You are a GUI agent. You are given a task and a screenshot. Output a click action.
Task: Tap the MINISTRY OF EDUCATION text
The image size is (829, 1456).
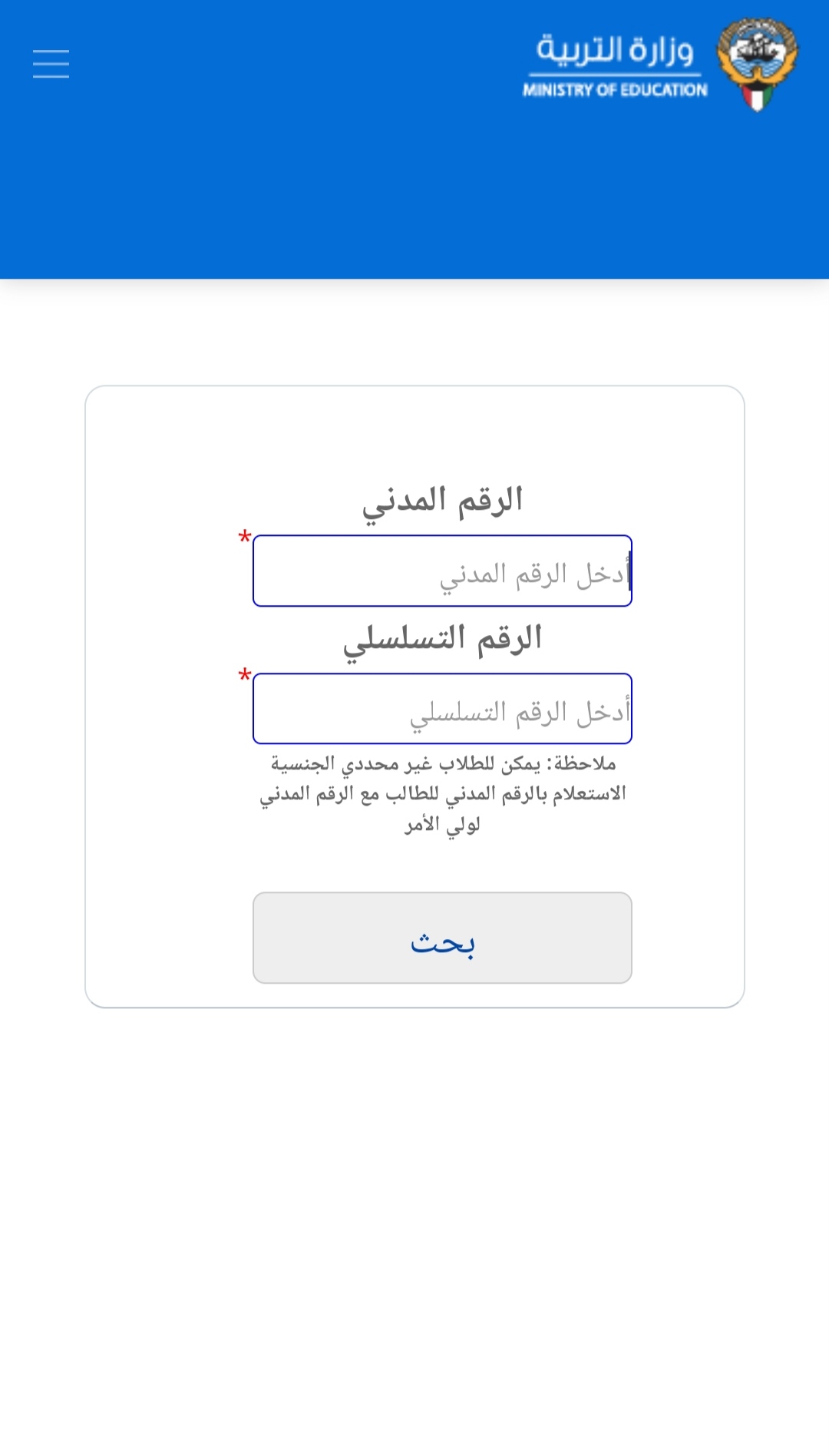(x=615, y=90)
